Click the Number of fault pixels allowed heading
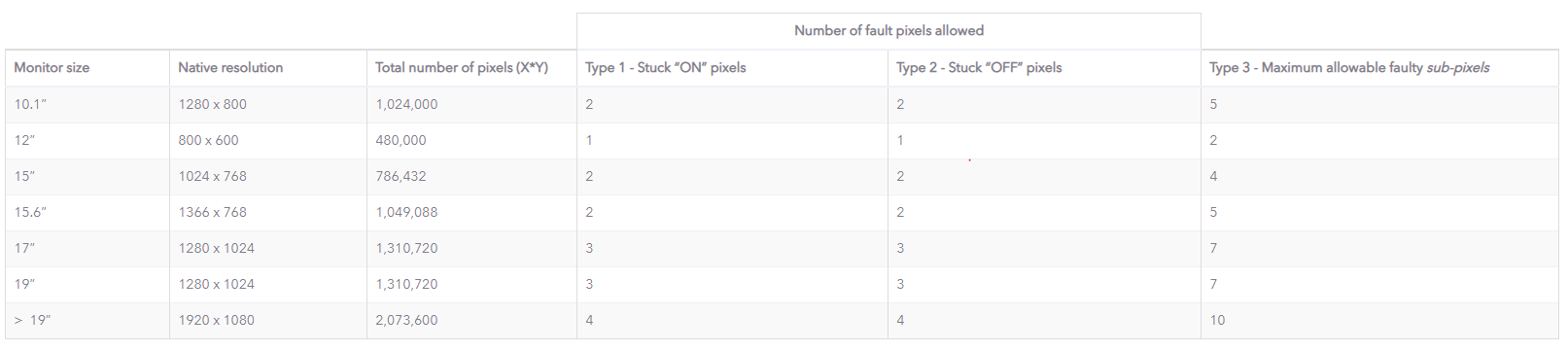This screenshot has width=1568, height=351. [889, 31]
